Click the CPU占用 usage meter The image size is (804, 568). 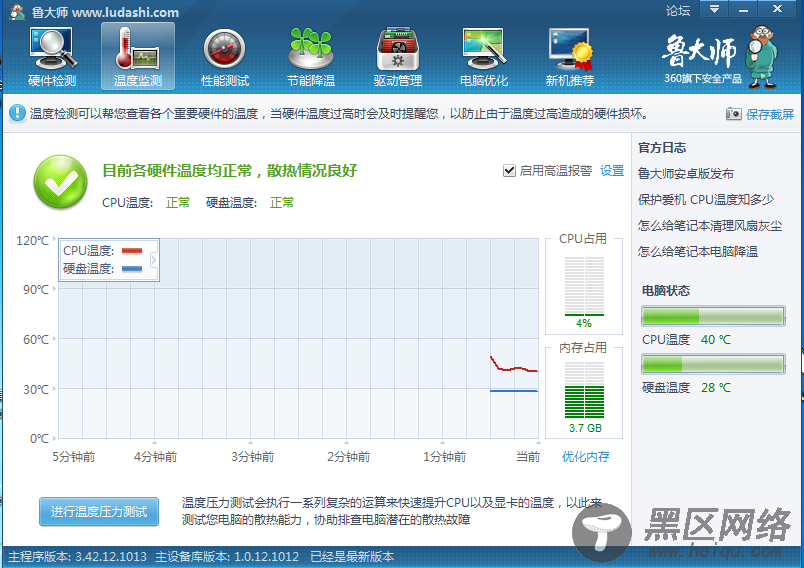tap(584, 286)
